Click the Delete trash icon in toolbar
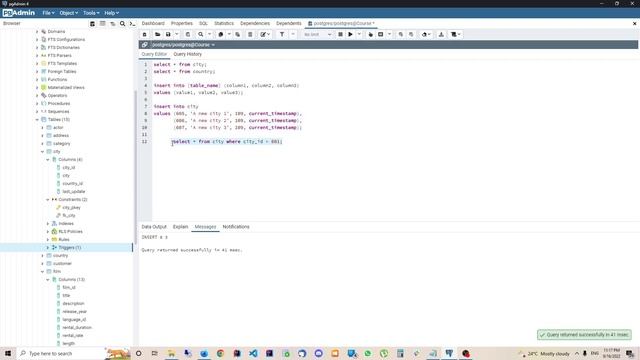Screen dimensions: 640x360 (250, 35)
